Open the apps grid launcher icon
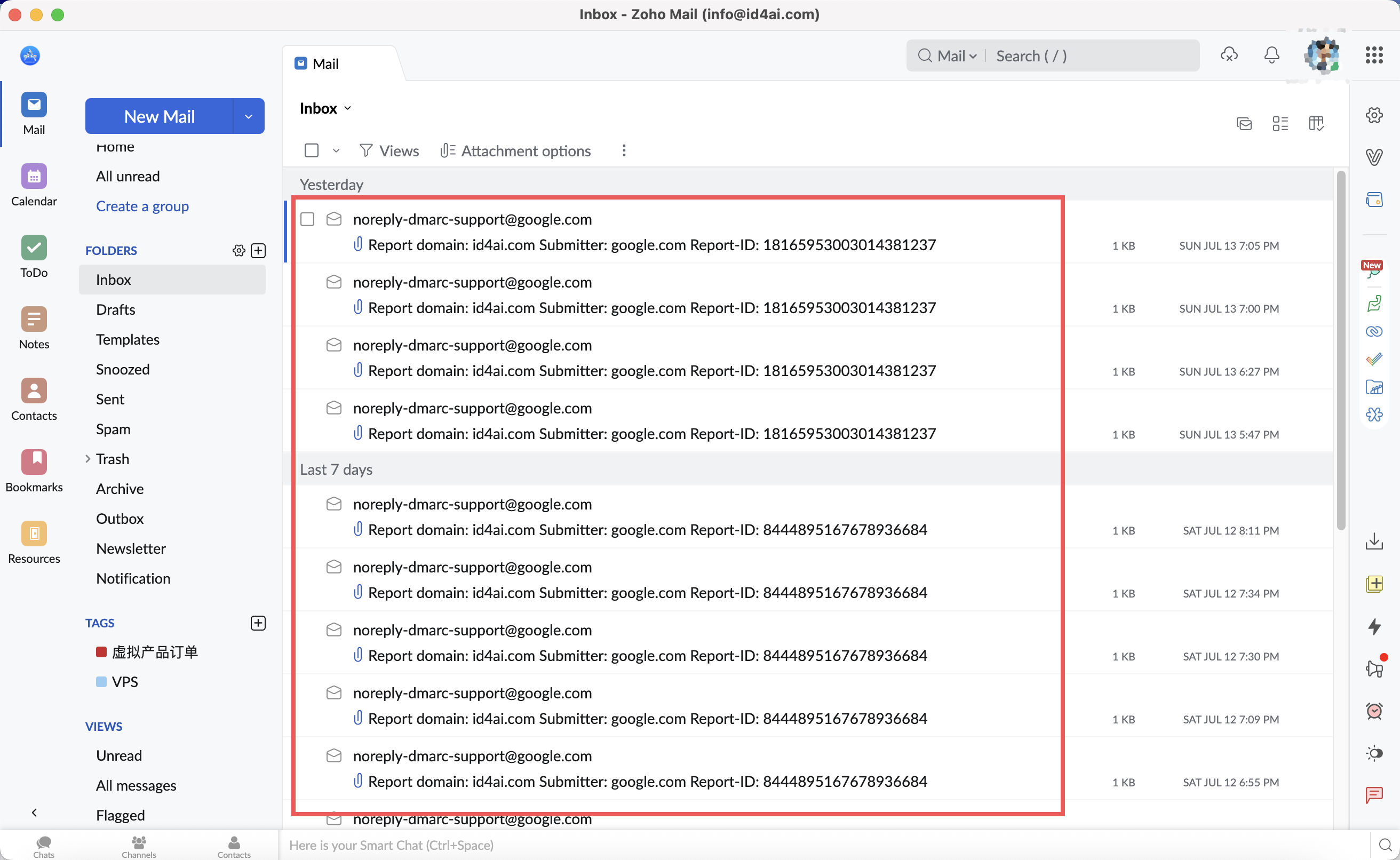The width and height of the screenshot is (1400, 860). [x=1374, y=55]
